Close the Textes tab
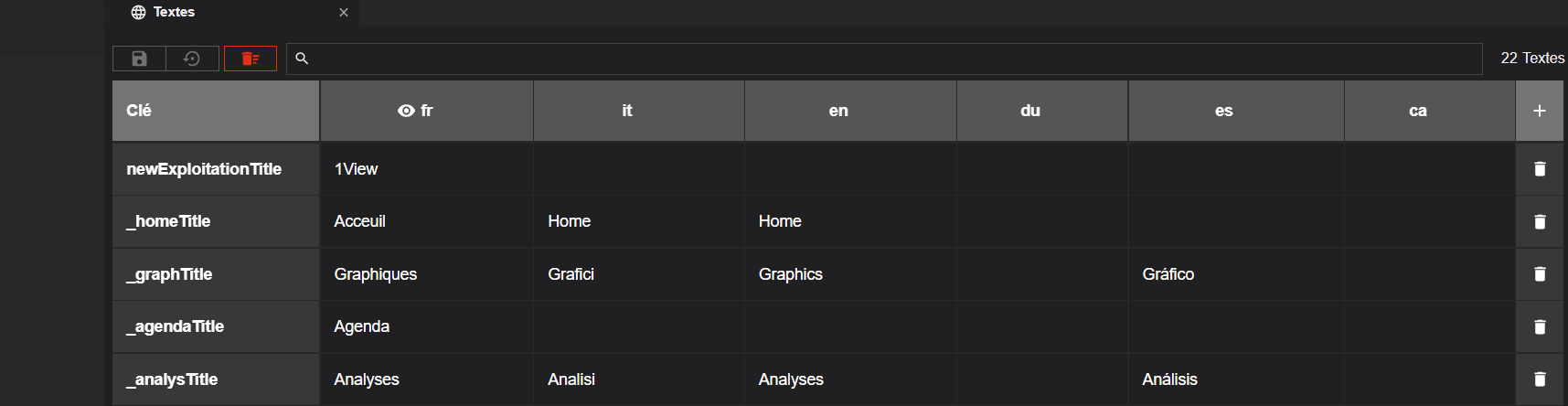Viewport: 1568px width, 406px height. [x=344, y=13]
